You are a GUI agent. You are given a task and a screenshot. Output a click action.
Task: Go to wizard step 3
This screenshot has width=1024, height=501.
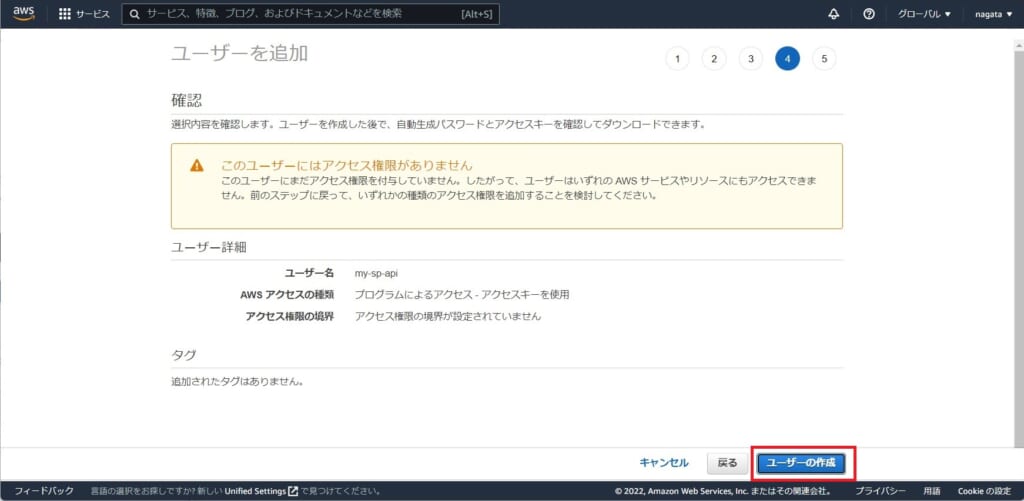click(751, 59)
